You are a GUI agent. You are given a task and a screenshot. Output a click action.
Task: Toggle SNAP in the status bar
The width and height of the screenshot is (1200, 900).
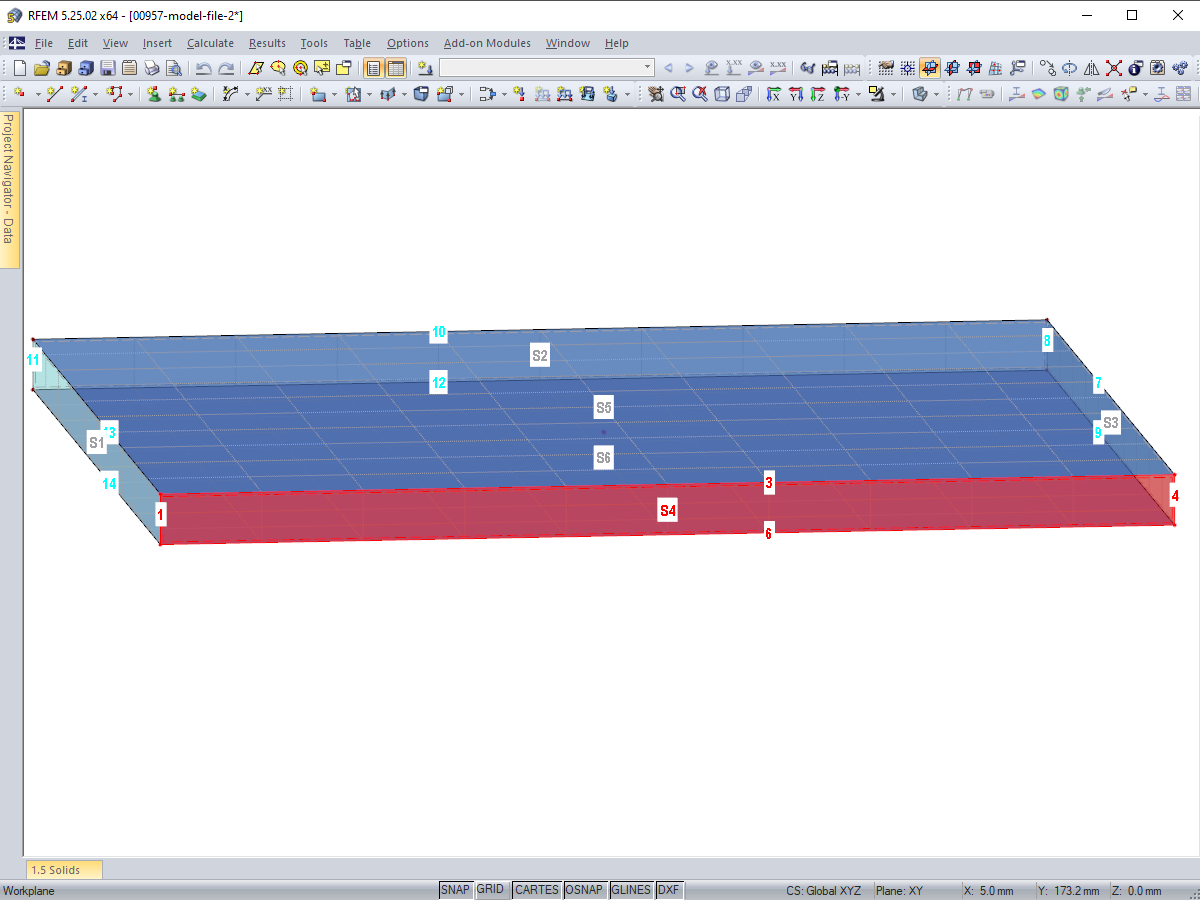click(x=455, y=889)
